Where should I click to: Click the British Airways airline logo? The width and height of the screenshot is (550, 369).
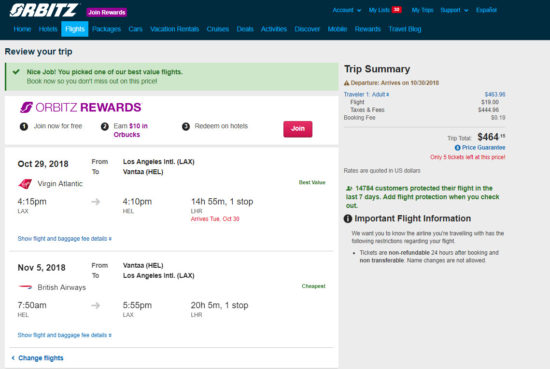pyautogui.click(x=25, y=287)
